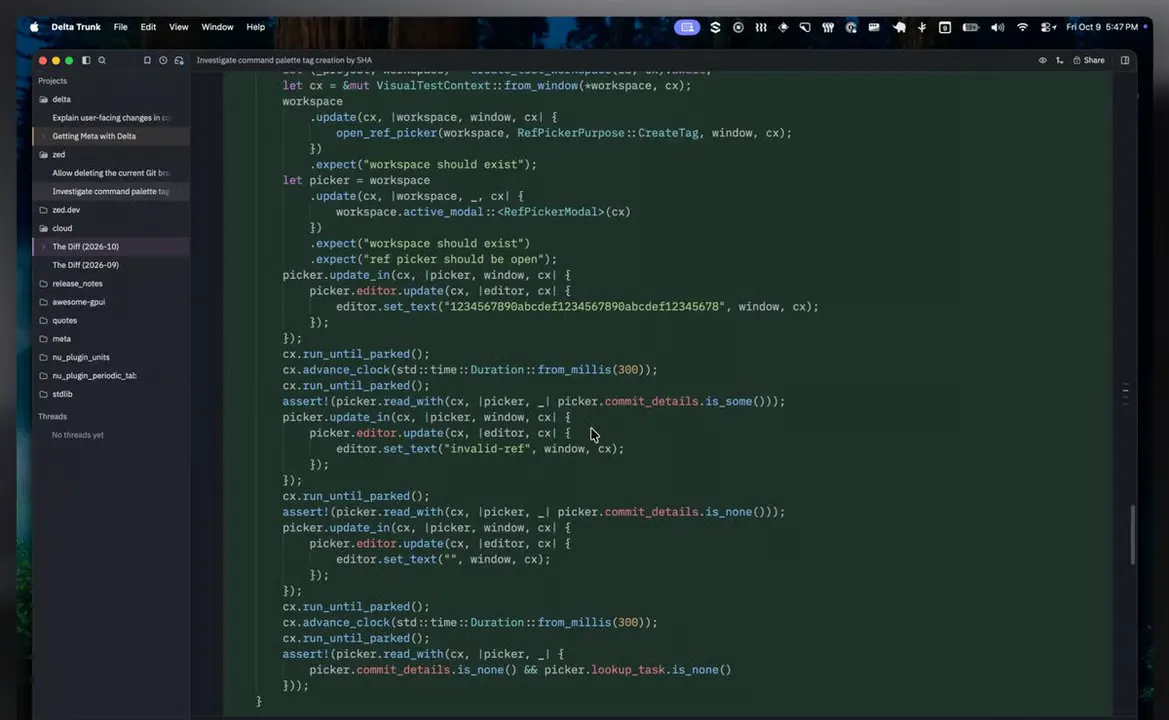Viewport: 1169px width, 720px height.
Task: Click the highlighted screen-sharing menu bar icon
Action: coord(687,27)
